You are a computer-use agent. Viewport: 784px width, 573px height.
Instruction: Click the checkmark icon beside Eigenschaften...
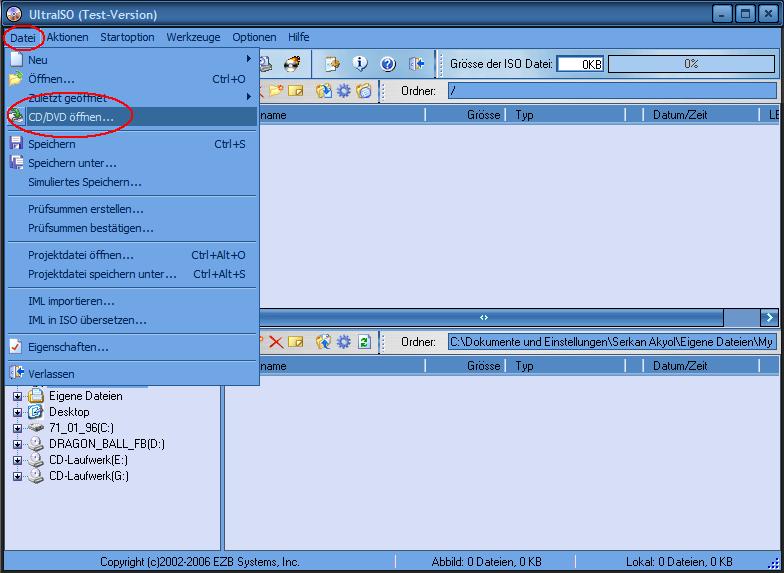(x=16, y=346)
